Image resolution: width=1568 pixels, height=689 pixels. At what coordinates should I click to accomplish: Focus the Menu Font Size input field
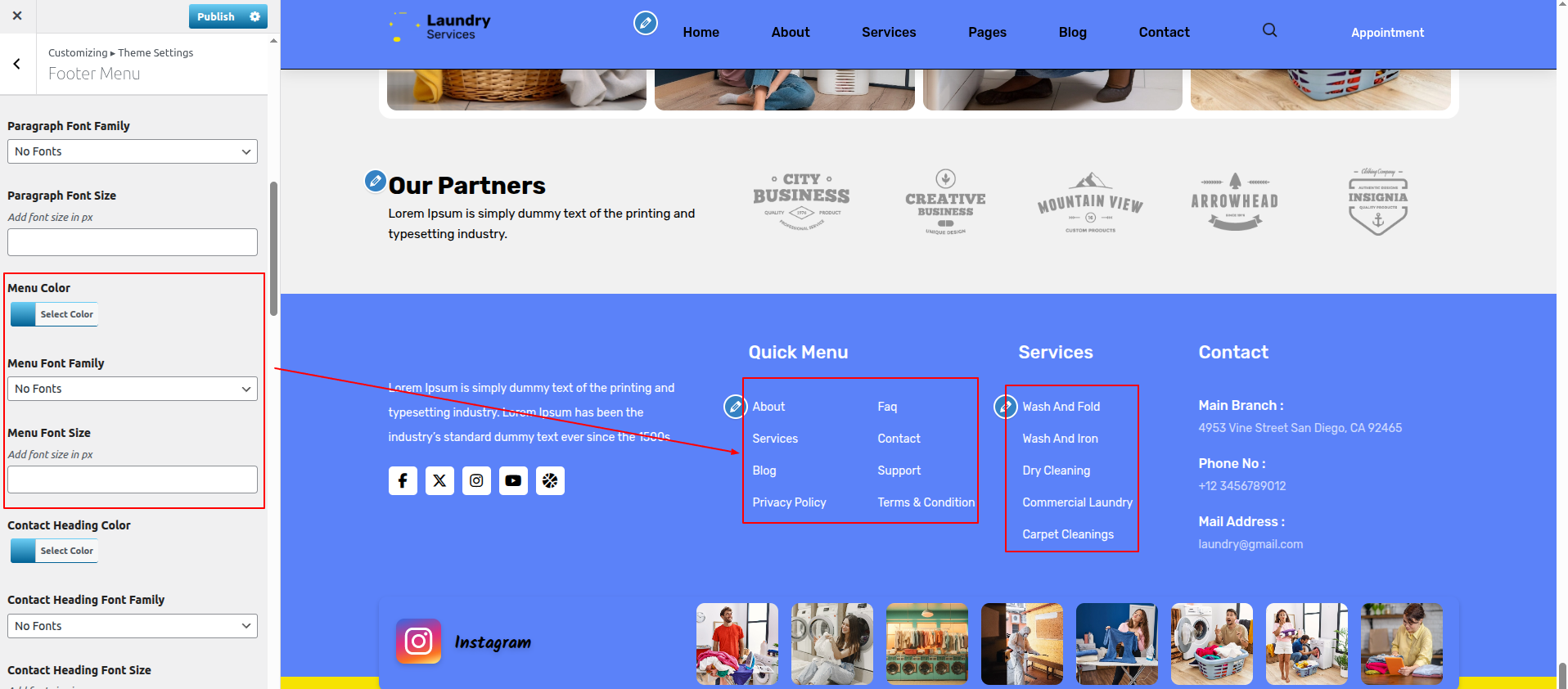coord(133,480)
